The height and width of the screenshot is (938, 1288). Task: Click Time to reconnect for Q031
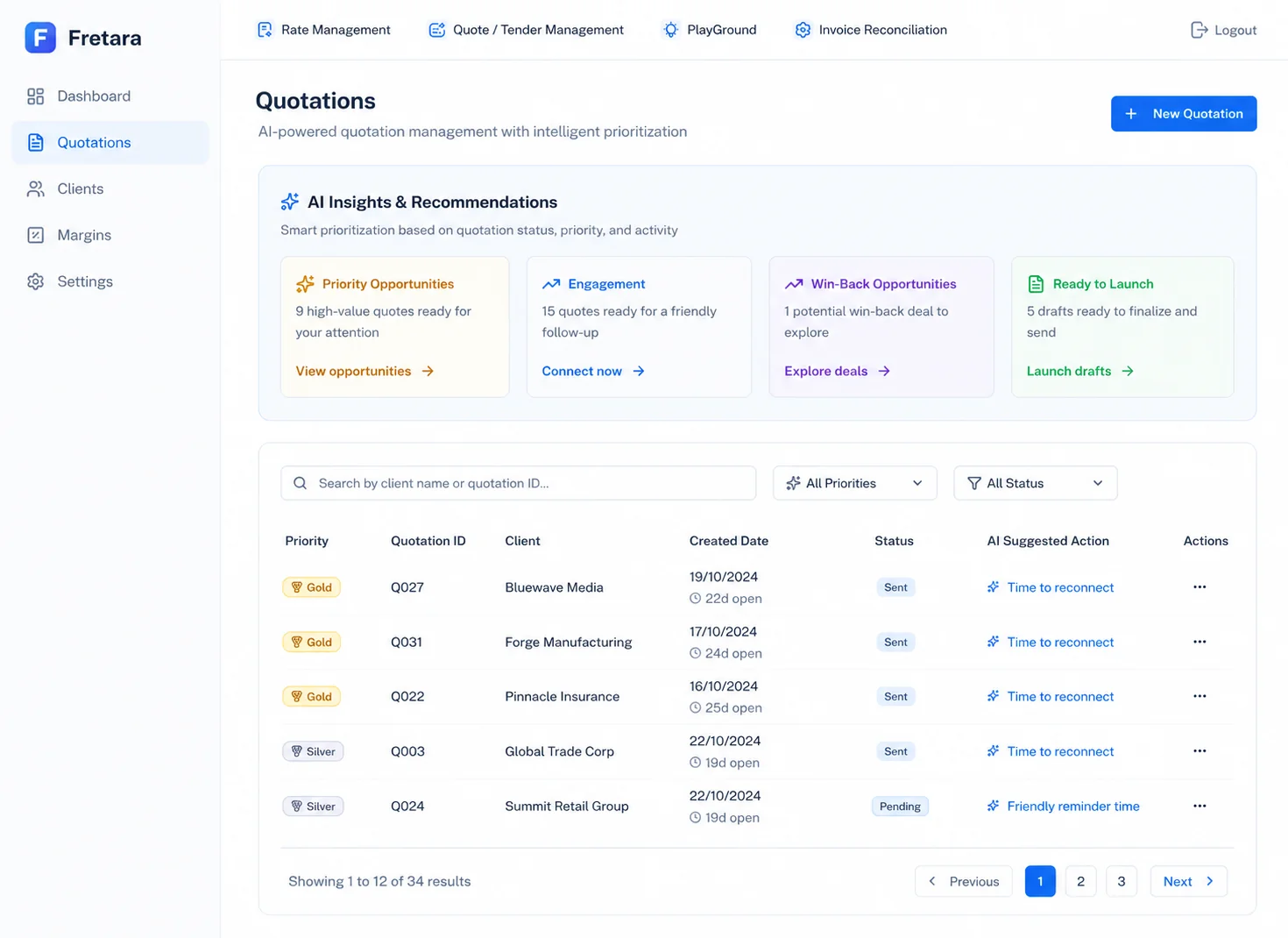[1051, 642]
